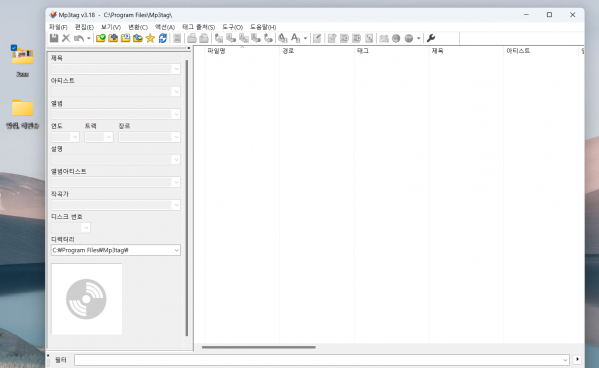Expand the 장르 field dropdown
599x368 pixels.
[x=176, y=137]
